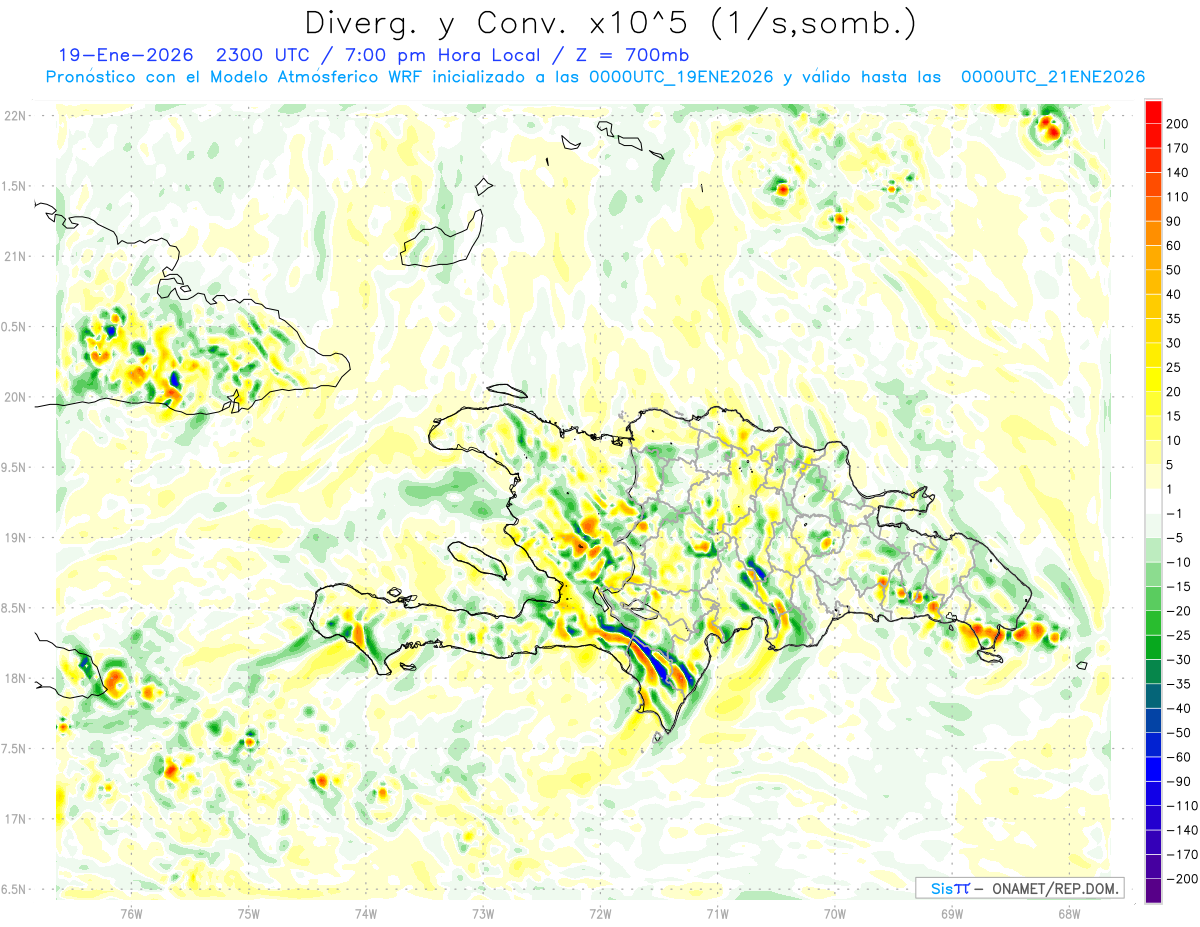Click the -90 colorbar value
The height and width of the screenshot is (927, 1200).
tap(1181, 781)
